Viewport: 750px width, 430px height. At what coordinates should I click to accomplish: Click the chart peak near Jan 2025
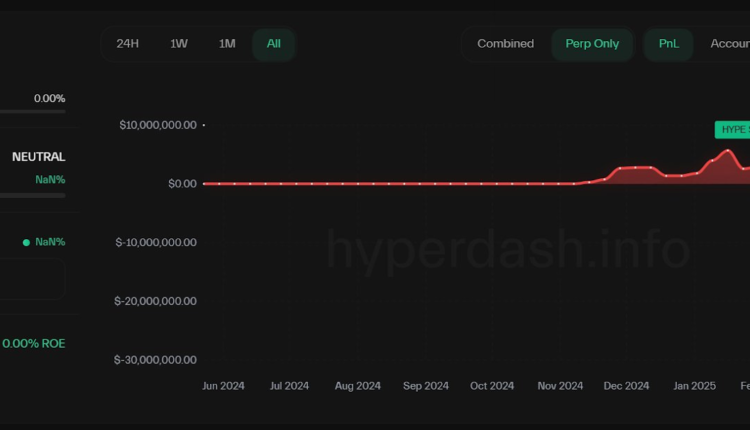726,151
